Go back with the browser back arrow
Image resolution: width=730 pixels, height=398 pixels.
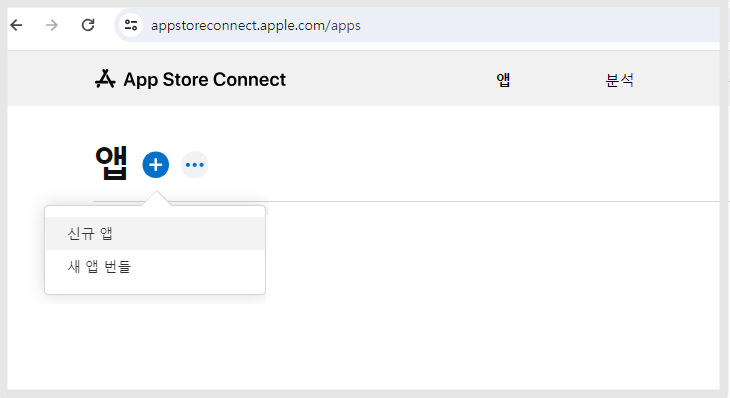click(x=17, y=25)
